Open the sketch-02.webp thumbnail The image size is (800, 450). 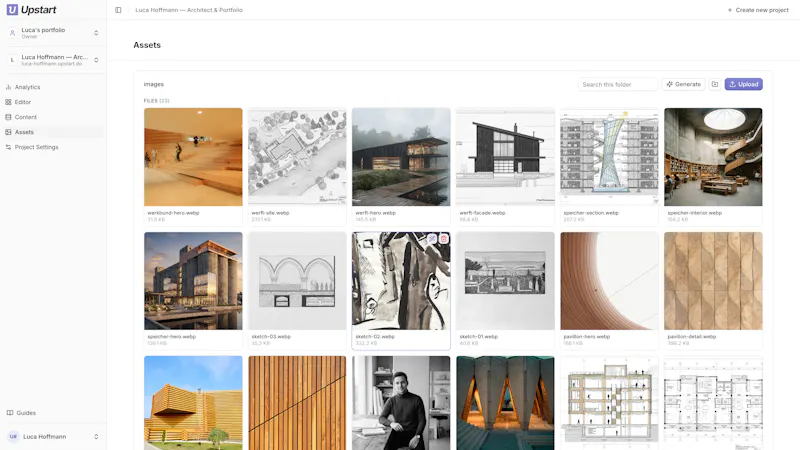pos(401,281)
